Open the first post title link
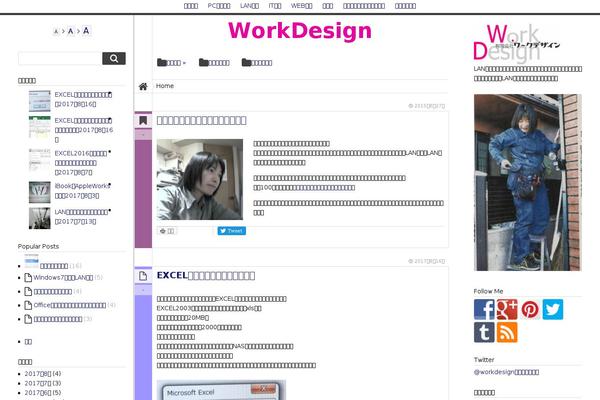Viewport: 600px width, 400px height. [x=201, y=120]
